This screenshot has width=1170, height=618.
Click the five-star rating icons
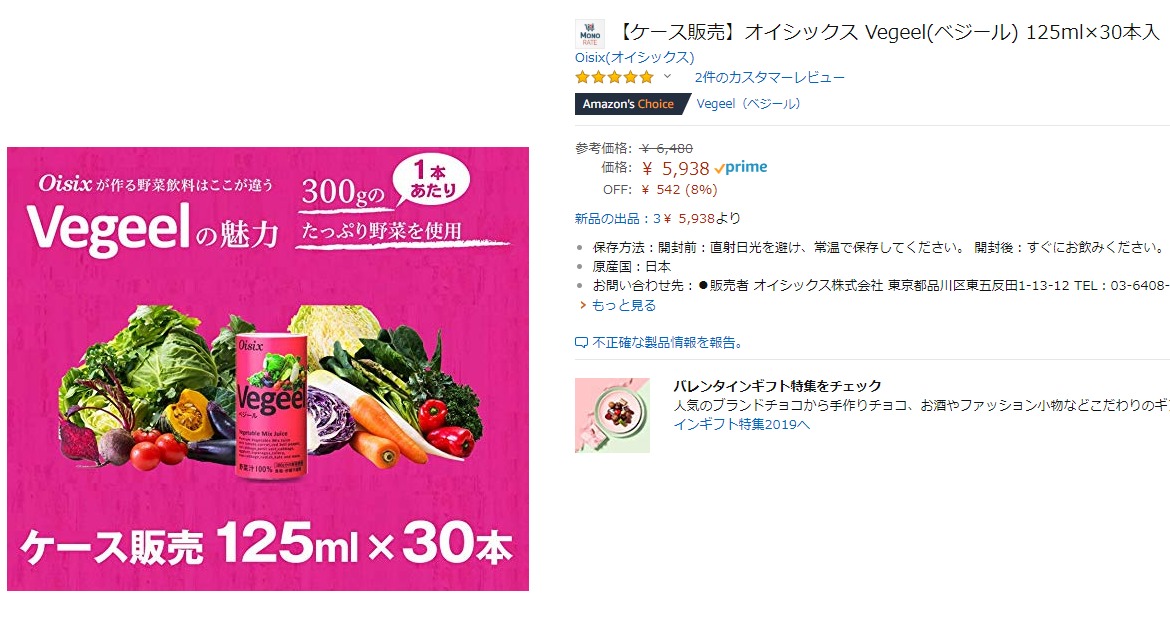614,77
